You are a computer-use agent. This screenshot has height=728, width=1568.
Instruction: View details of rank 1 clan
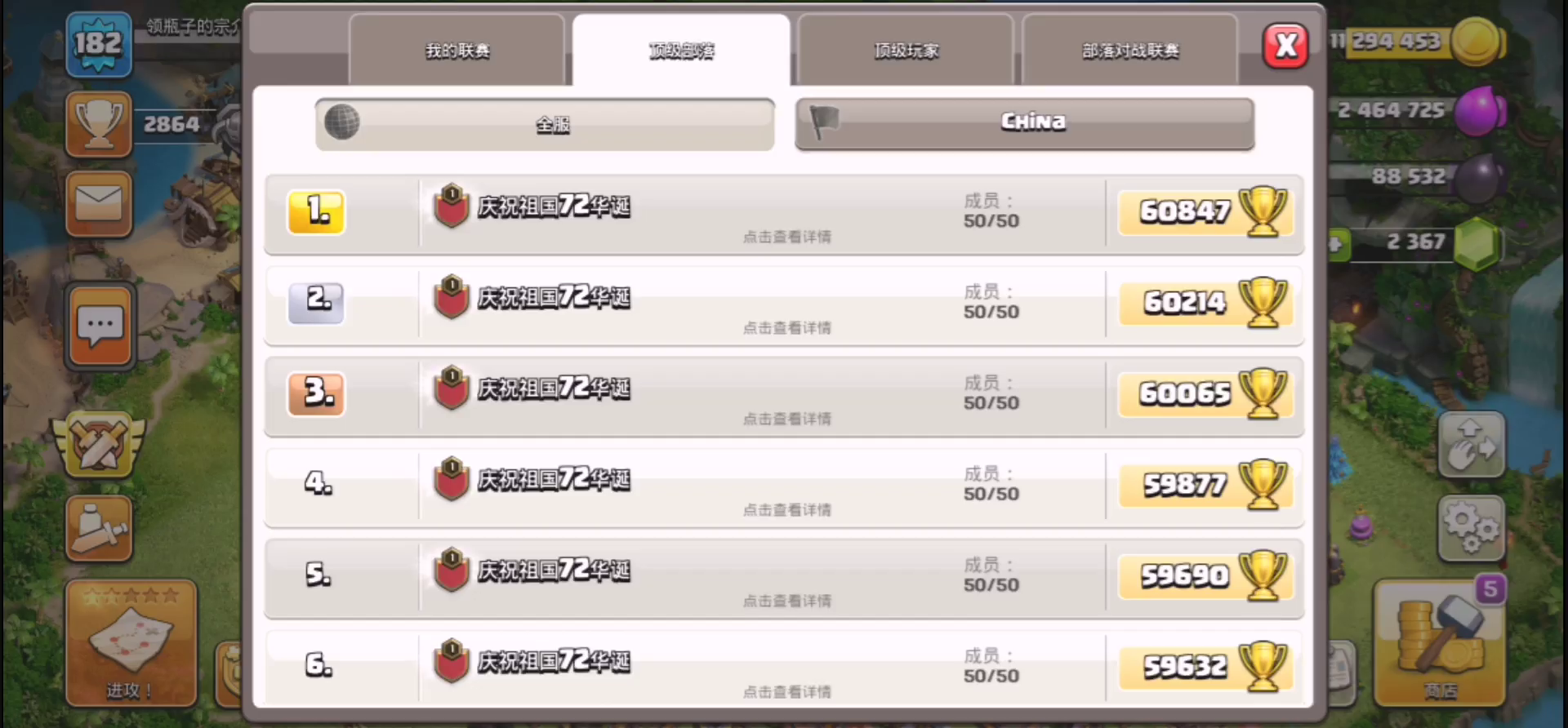(x=784, y=214)
